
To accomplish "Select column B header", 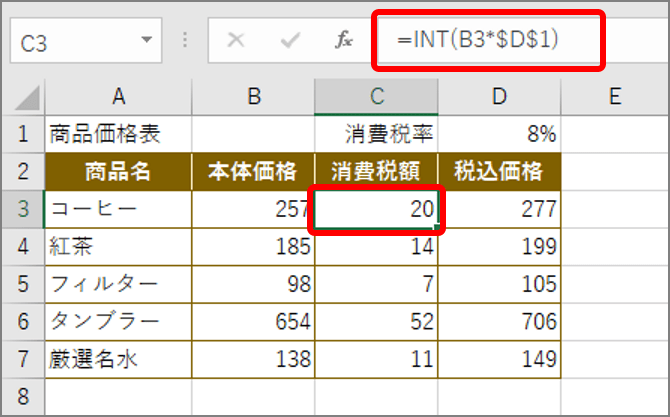I will 253,97.
